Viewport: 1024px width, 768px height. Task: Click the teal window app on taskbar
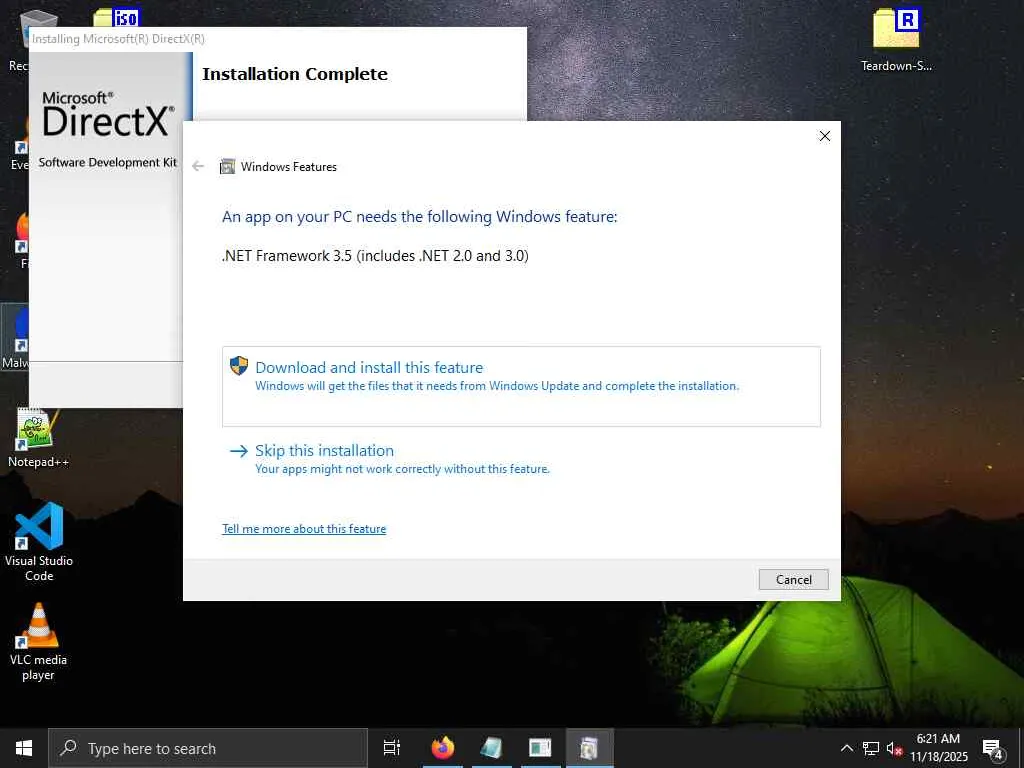540,748
